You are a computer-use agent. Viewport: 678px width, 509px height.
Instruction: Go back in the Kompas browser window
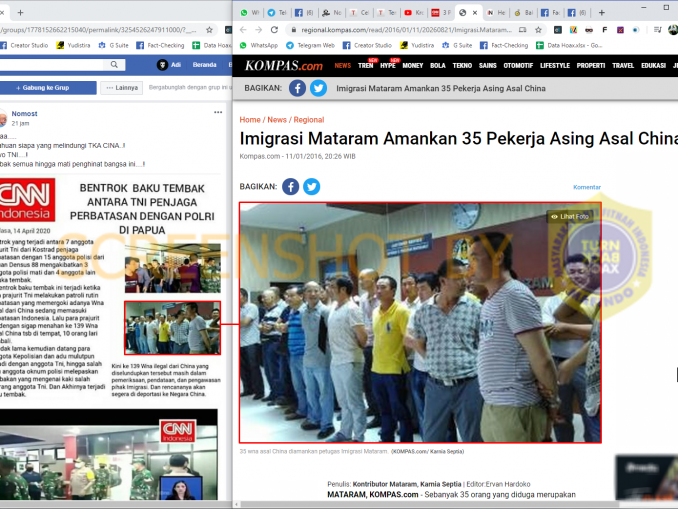point(243,30)
